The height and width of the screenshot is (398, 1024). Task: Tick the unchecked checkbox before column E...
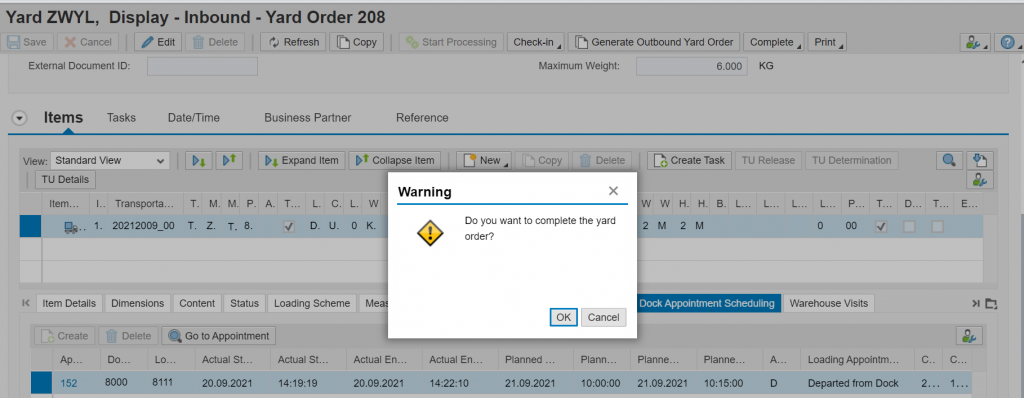[937, 227]
